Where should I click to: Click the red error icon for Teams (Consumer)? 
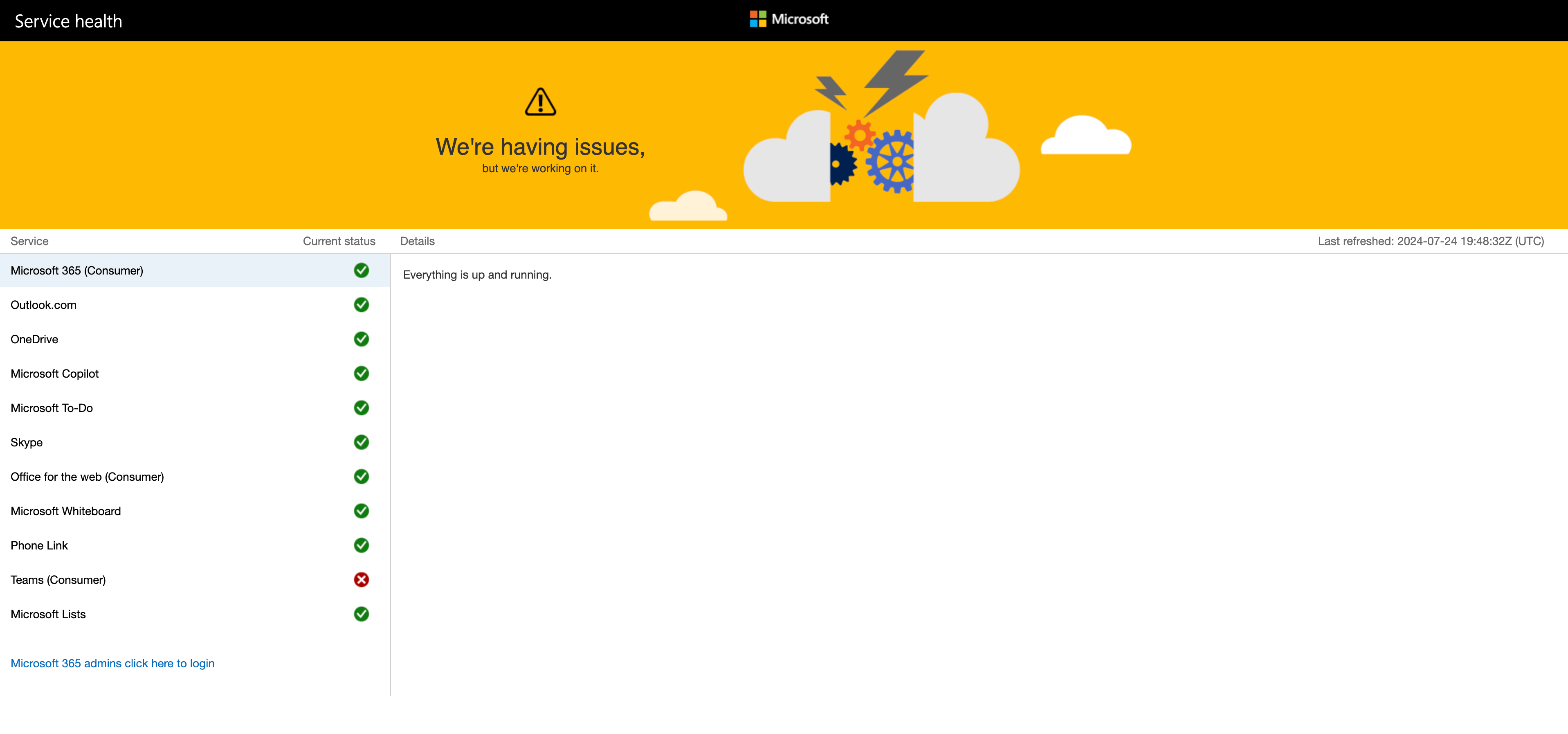tap(361, 579)
